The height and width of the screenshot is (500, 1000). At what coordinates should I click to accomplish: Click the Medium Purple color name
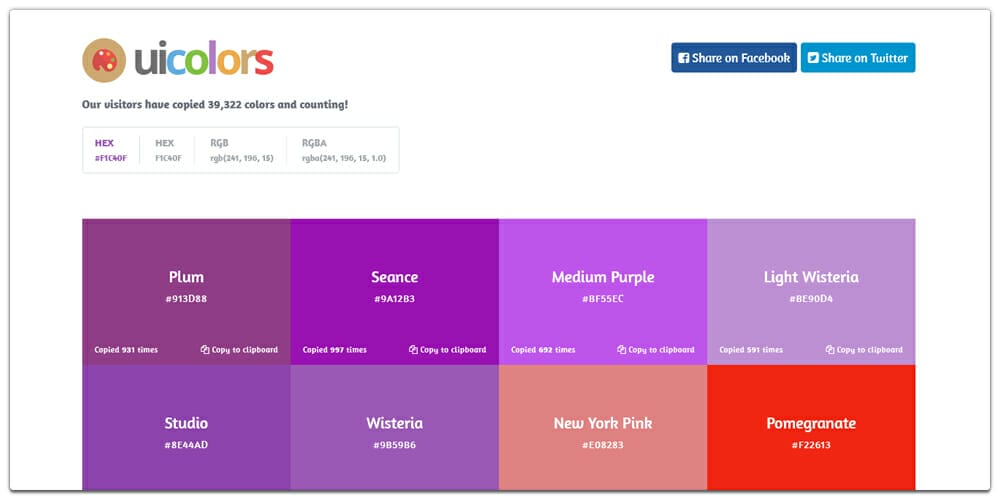point(602,277)
